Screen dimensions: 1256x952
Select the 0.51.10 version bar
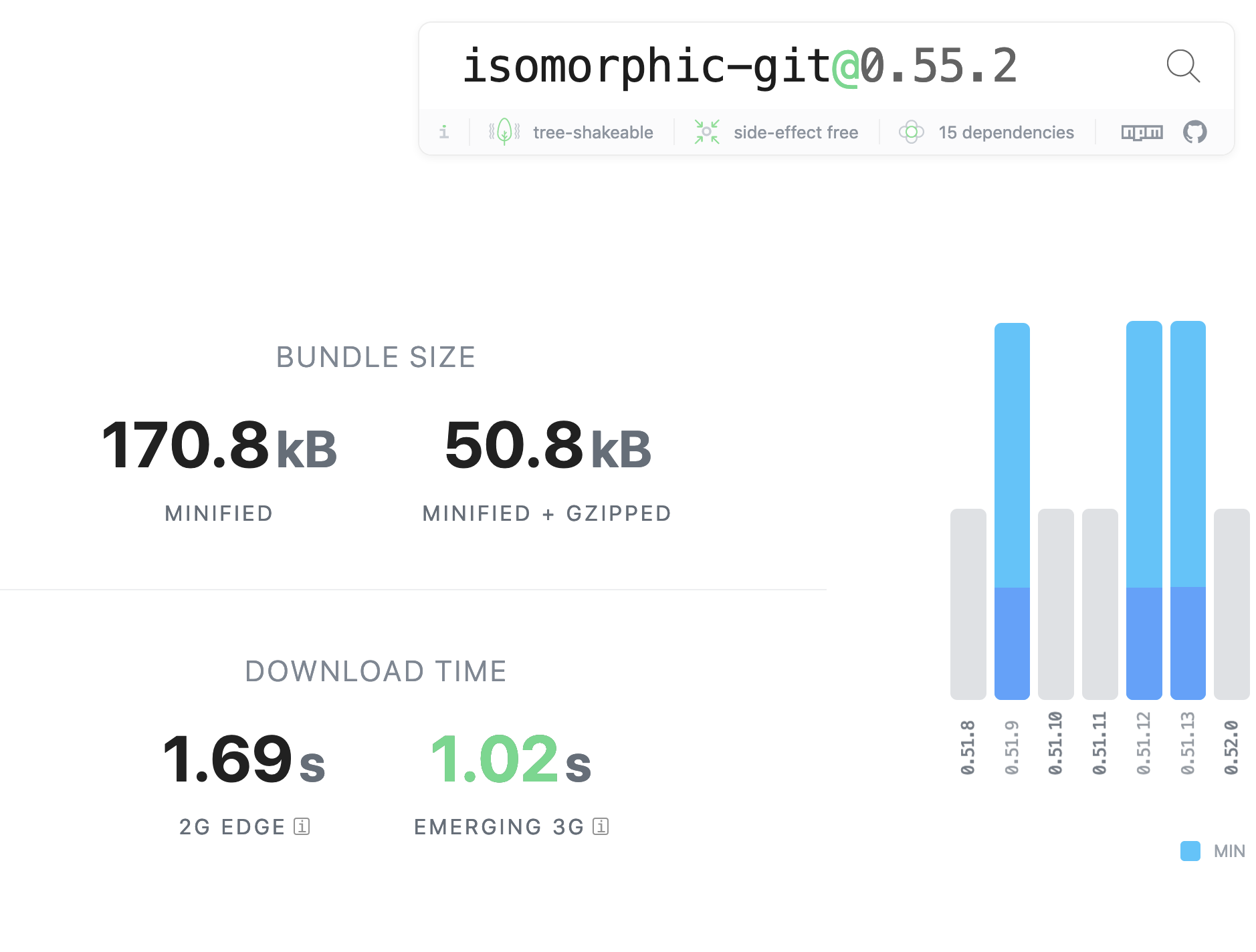pyautogui.click(x=1055, y=604)
